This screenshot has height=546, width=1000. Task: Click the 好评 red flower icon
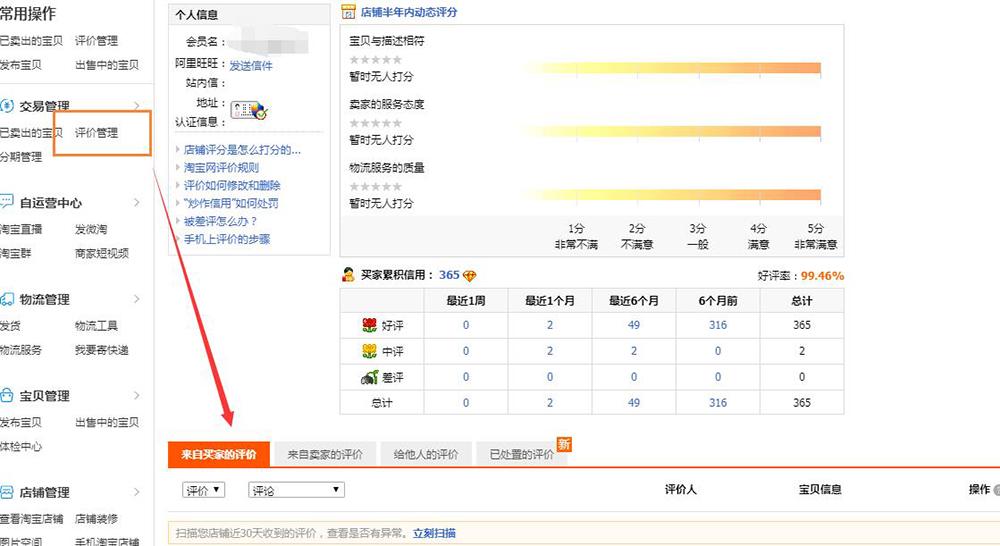pos(370,325)
